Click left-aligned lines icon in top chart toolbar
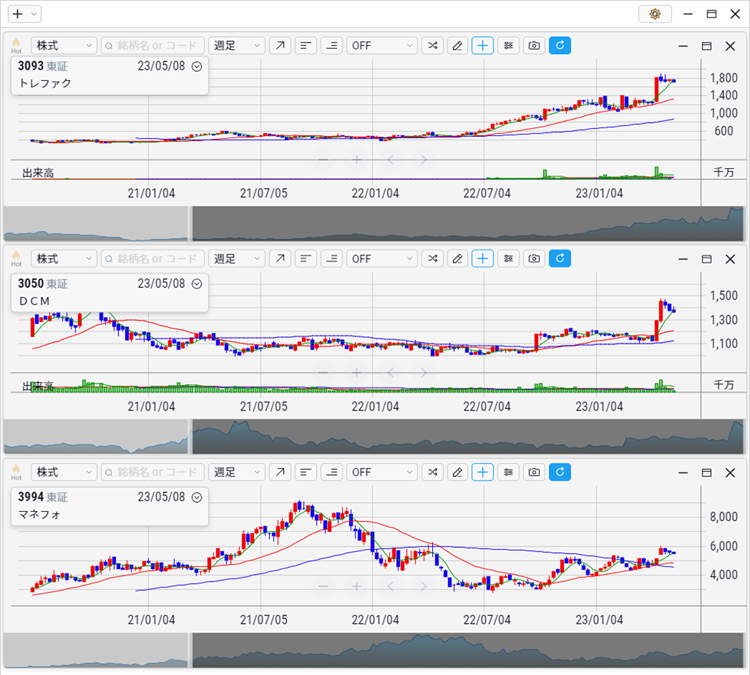The image size is (750, 675). (305, 46)
